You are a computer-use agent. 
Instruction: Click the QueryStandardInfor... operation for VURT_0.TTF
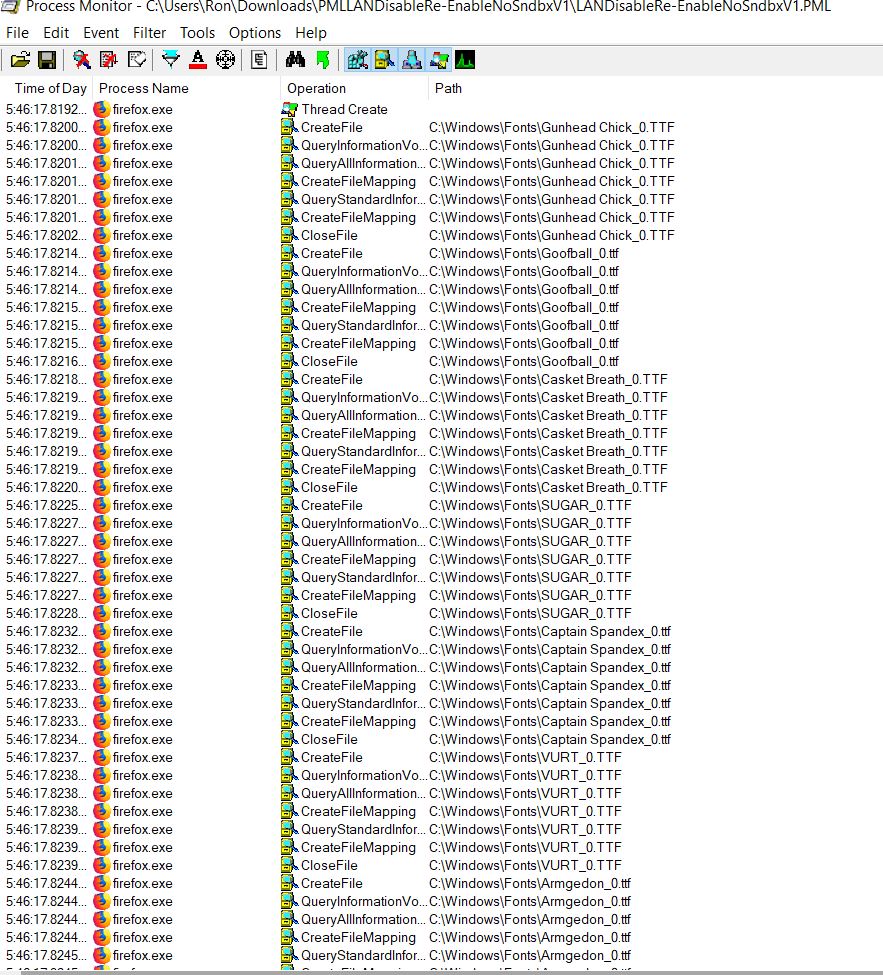363,830
